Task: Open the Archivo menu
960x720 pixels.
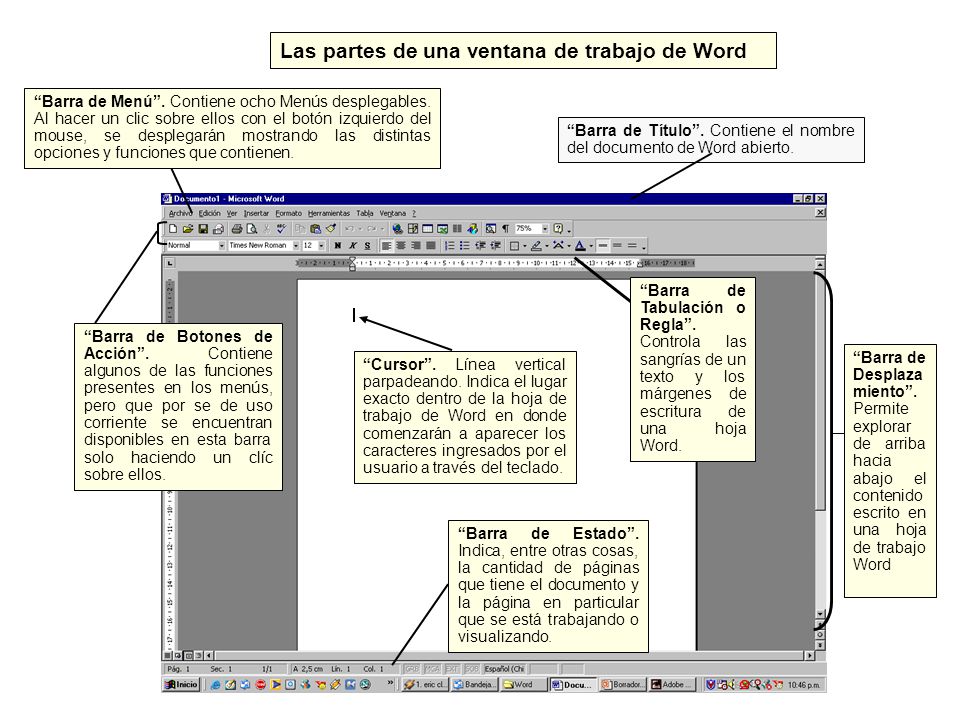Action: tap(180, 213)
